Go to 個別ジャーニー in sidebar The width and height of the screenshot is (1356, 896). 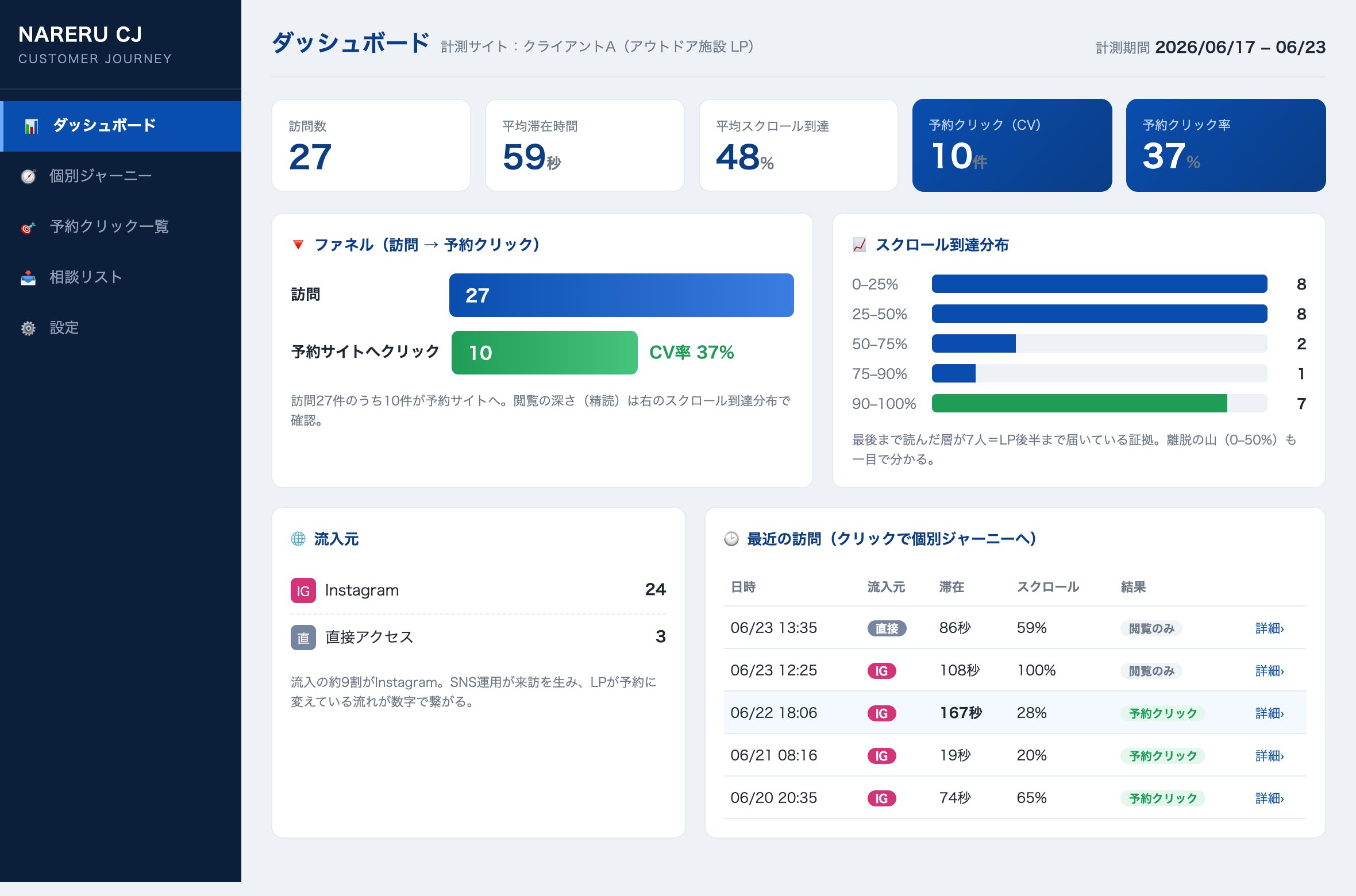(121, 176)
